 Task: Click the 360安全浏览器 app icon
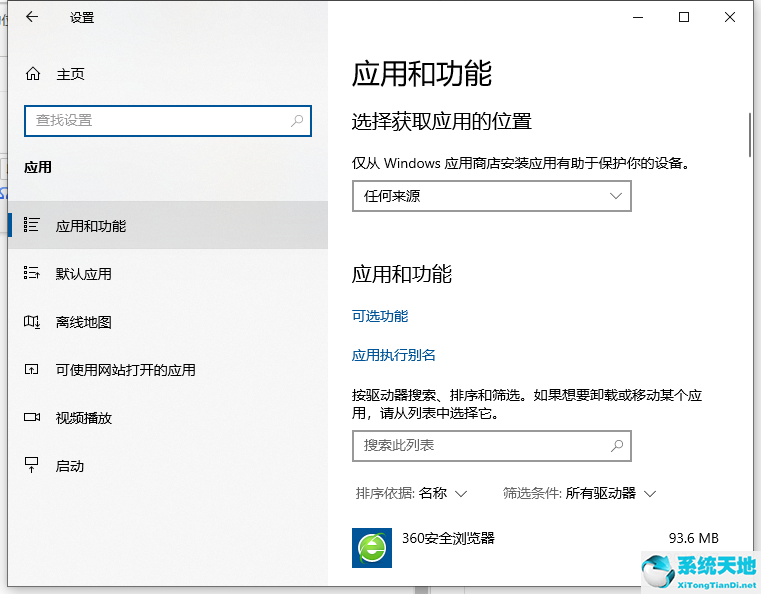point(372,548)
